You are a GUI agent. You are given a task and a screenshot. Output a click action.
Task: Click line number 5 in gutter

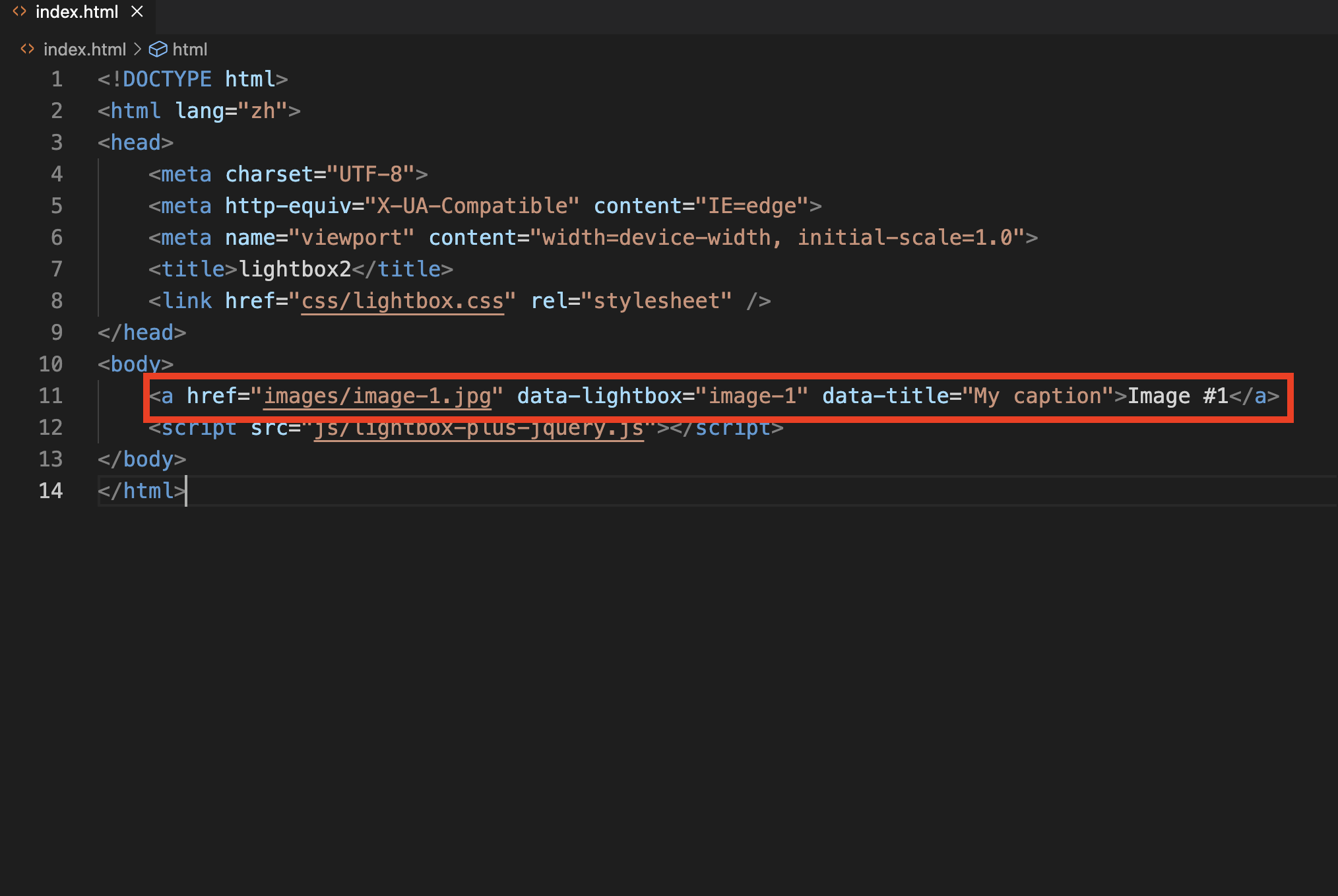coord(57,206)
